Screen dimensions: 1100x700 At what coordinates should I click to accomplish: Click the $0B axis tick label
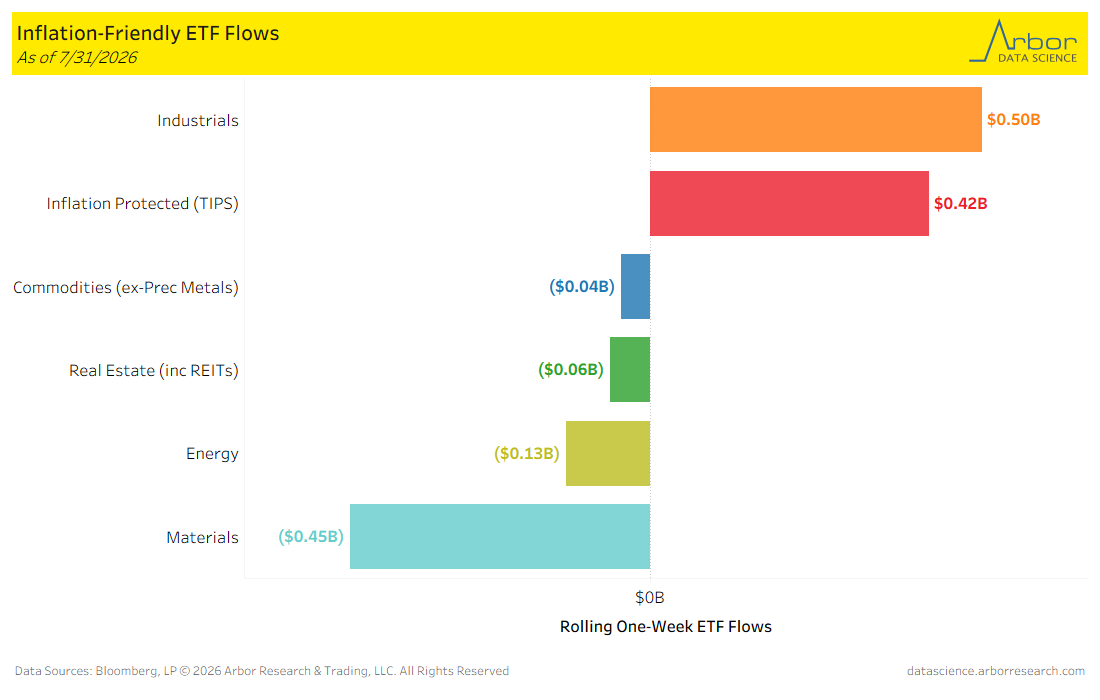(x=650, y=598)
